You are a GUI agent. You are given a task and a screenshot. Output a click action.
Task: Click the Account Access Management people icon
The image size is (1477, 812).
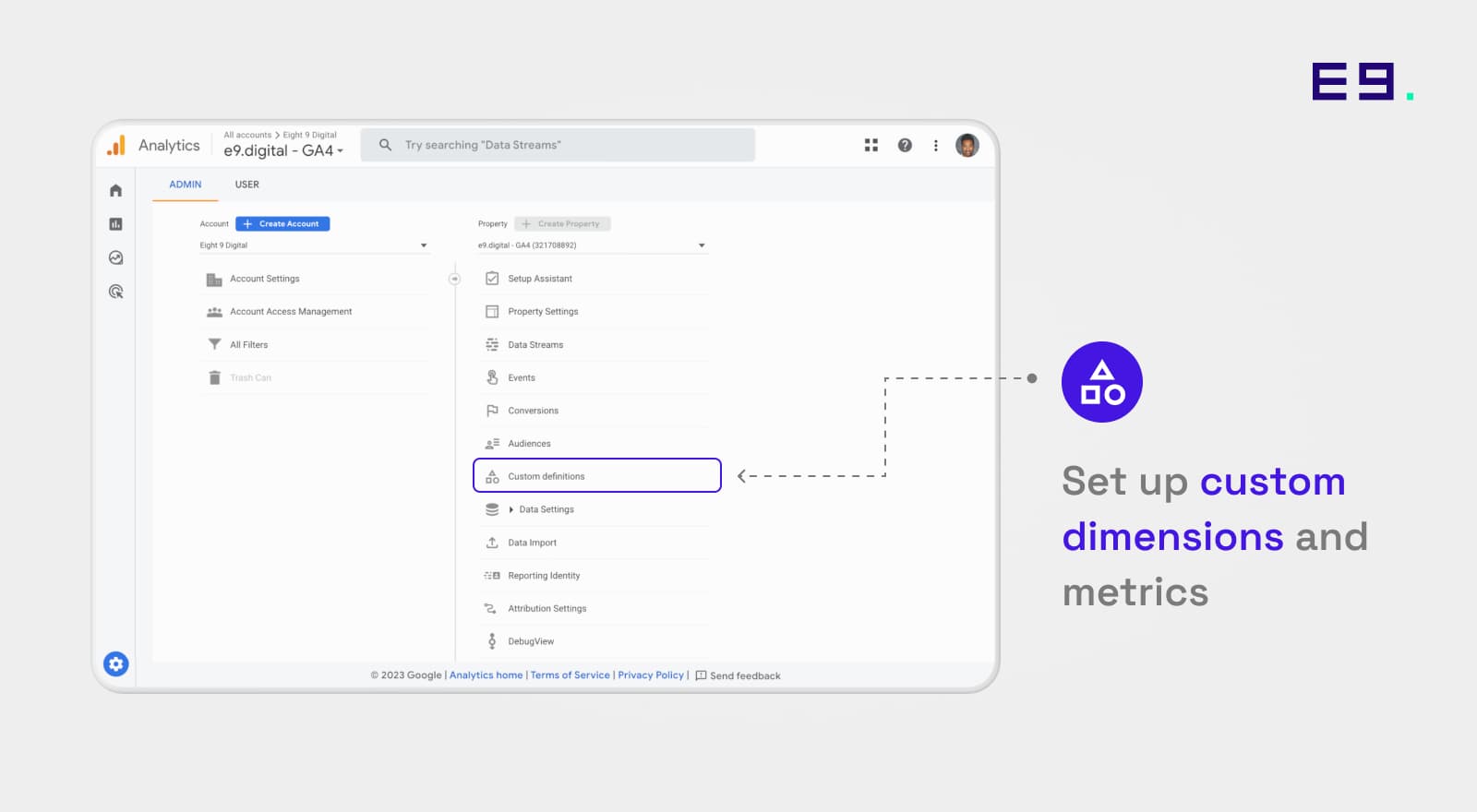tap(214, 312)
